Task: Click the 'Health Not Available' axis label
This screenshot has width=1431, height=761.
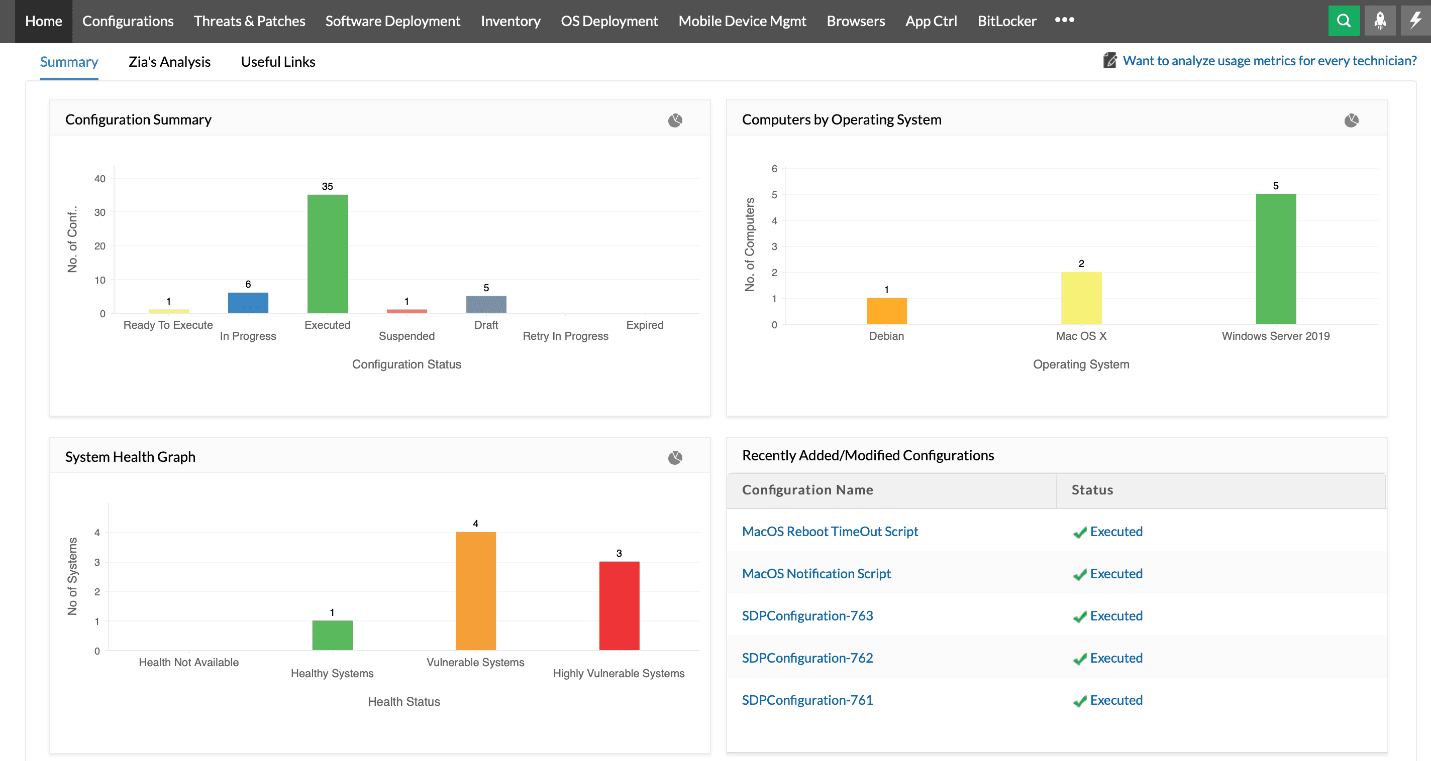Action: pyautogui.click(x=189, y=662)
